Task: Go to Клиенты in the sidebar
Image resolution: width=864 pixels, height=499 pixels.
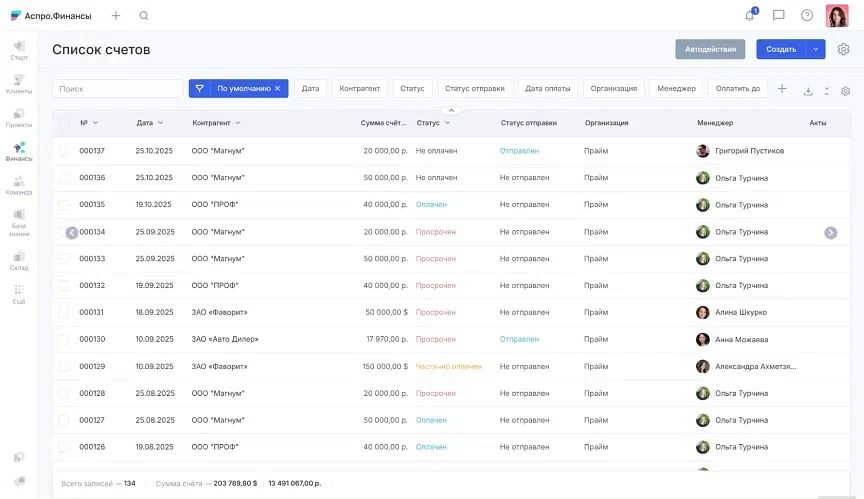Action: click(x=19, y=84)
